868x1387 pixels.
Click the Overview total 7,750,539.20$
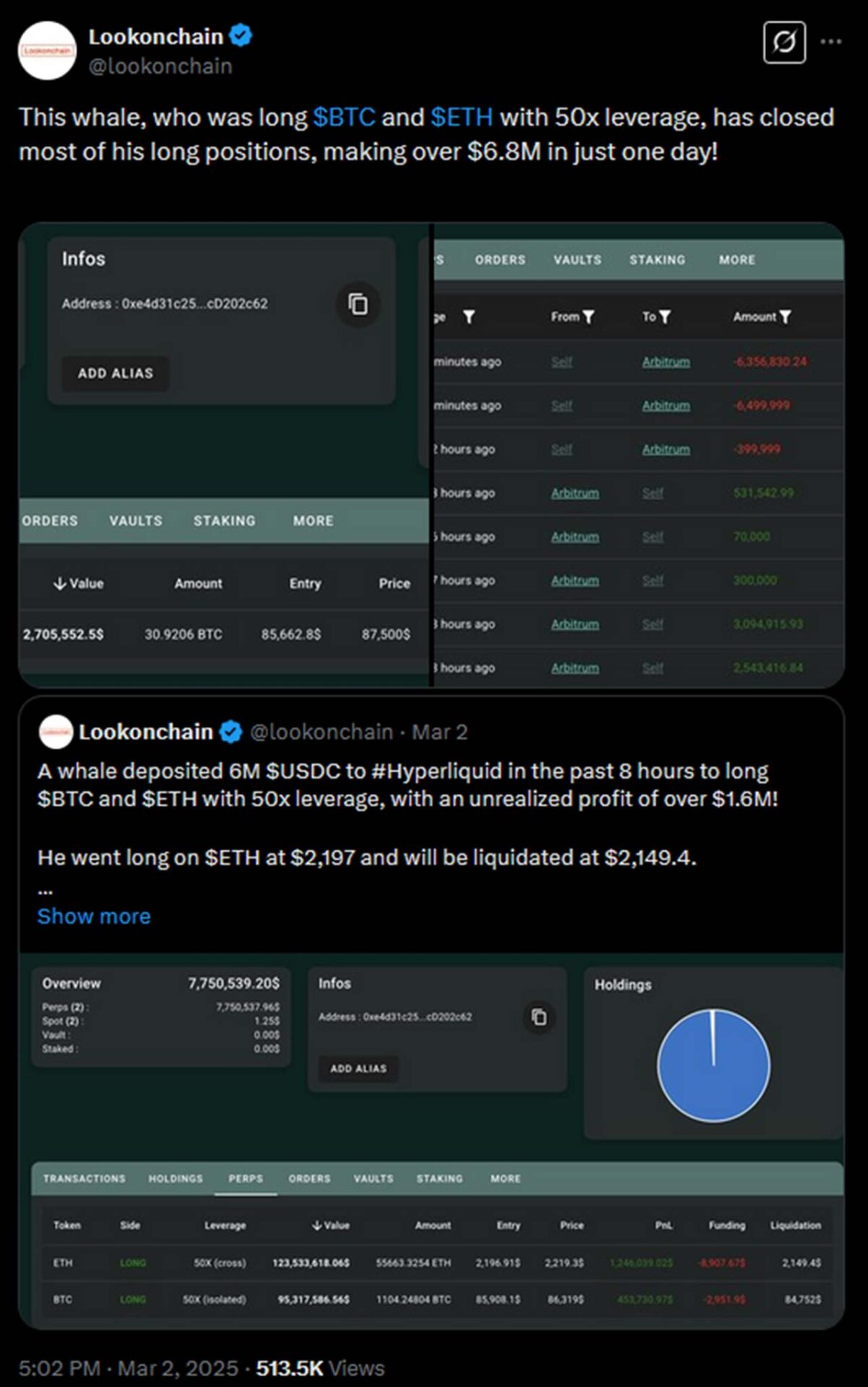coord(234,983)
